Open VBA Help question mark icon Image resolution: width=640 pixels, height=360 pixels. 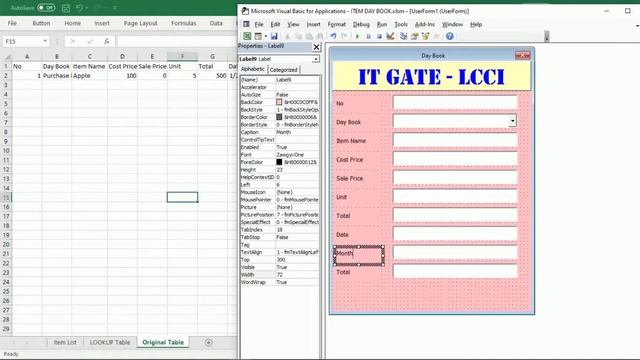[449, 36]
